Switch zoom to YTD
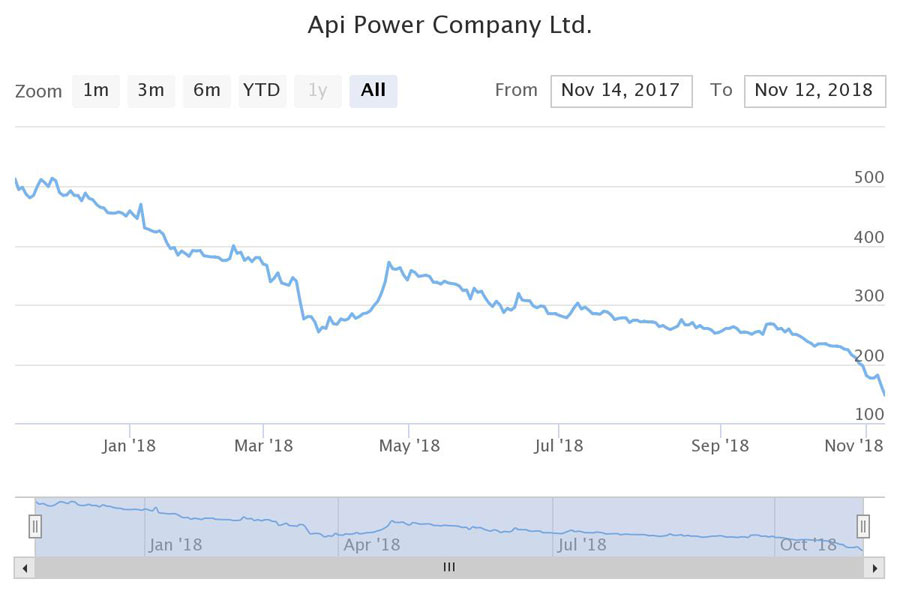Image resolution: width=900 pixels, height=600 pixels. [x=262, y=90]
